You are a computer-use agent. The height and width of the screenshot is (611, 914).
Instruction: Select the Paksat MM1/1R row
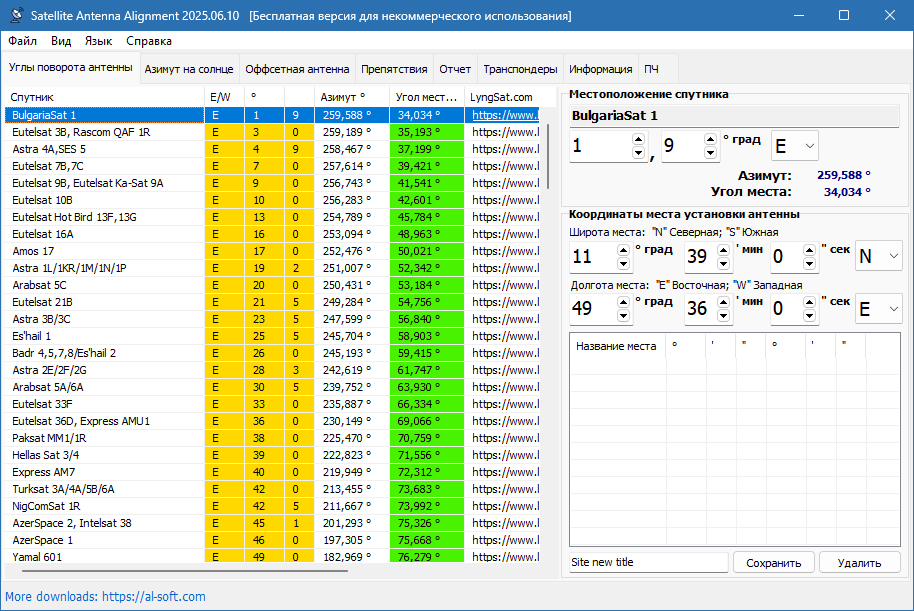click(273, 438)
